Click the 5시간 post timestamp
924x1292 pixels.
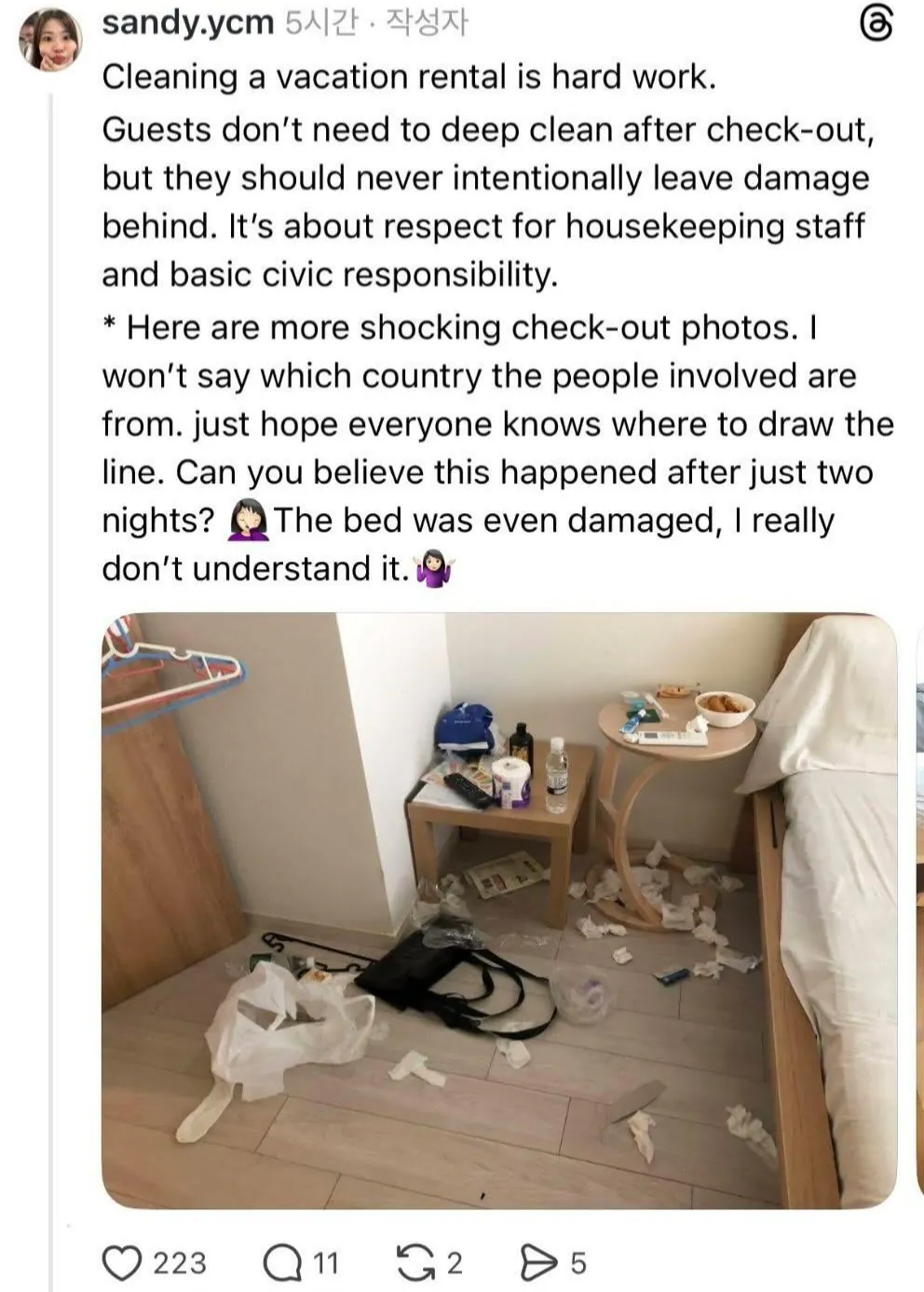point(320,22)
